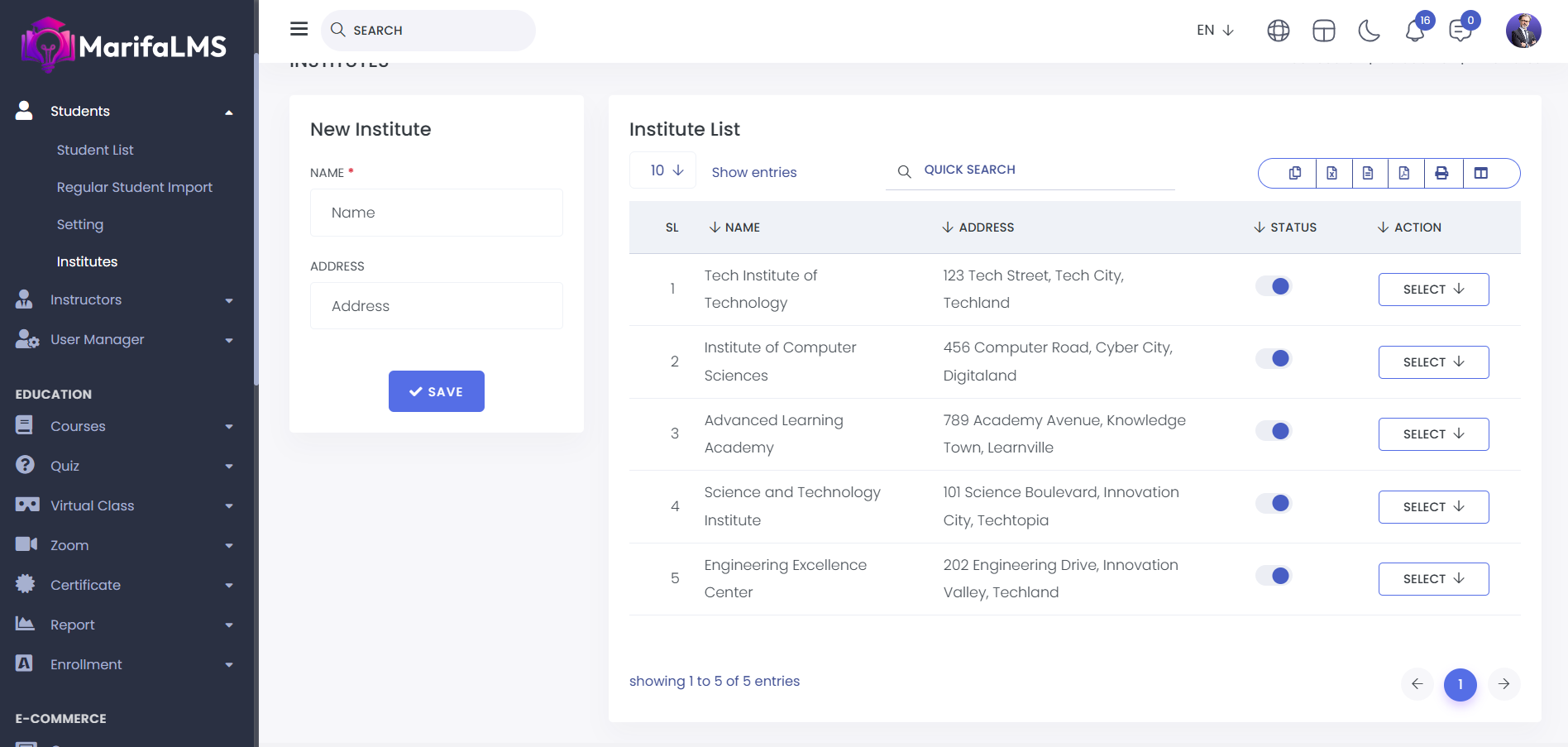Open Select dropdown for Institute of Computer Sciences

click(x=1433, y=362)
